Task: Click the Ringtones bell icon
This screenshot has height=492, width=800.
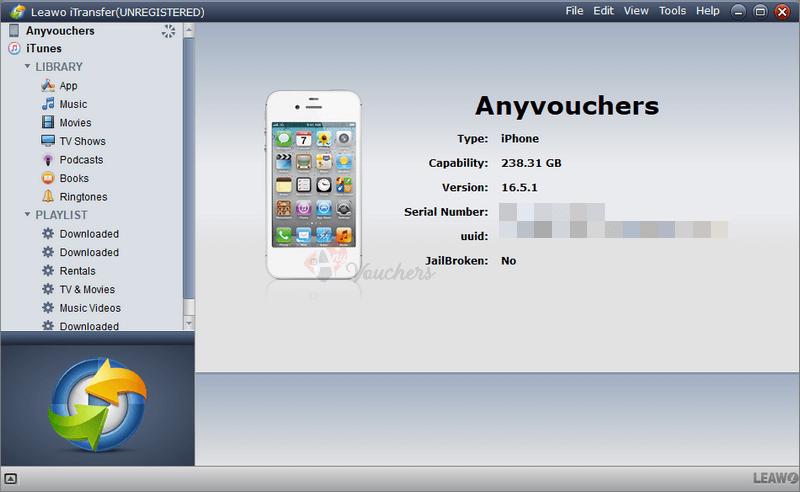Action: tap(48, 197)
